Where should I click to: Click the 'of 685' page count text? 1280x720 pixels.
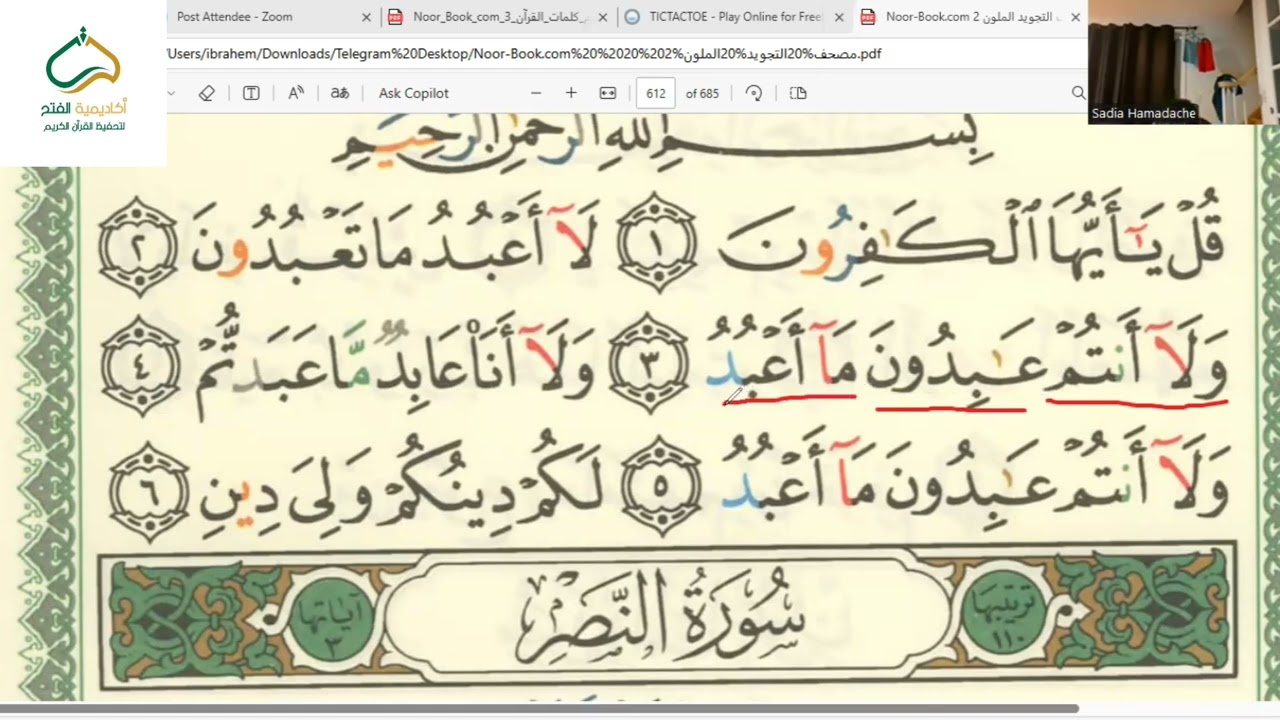702,93
